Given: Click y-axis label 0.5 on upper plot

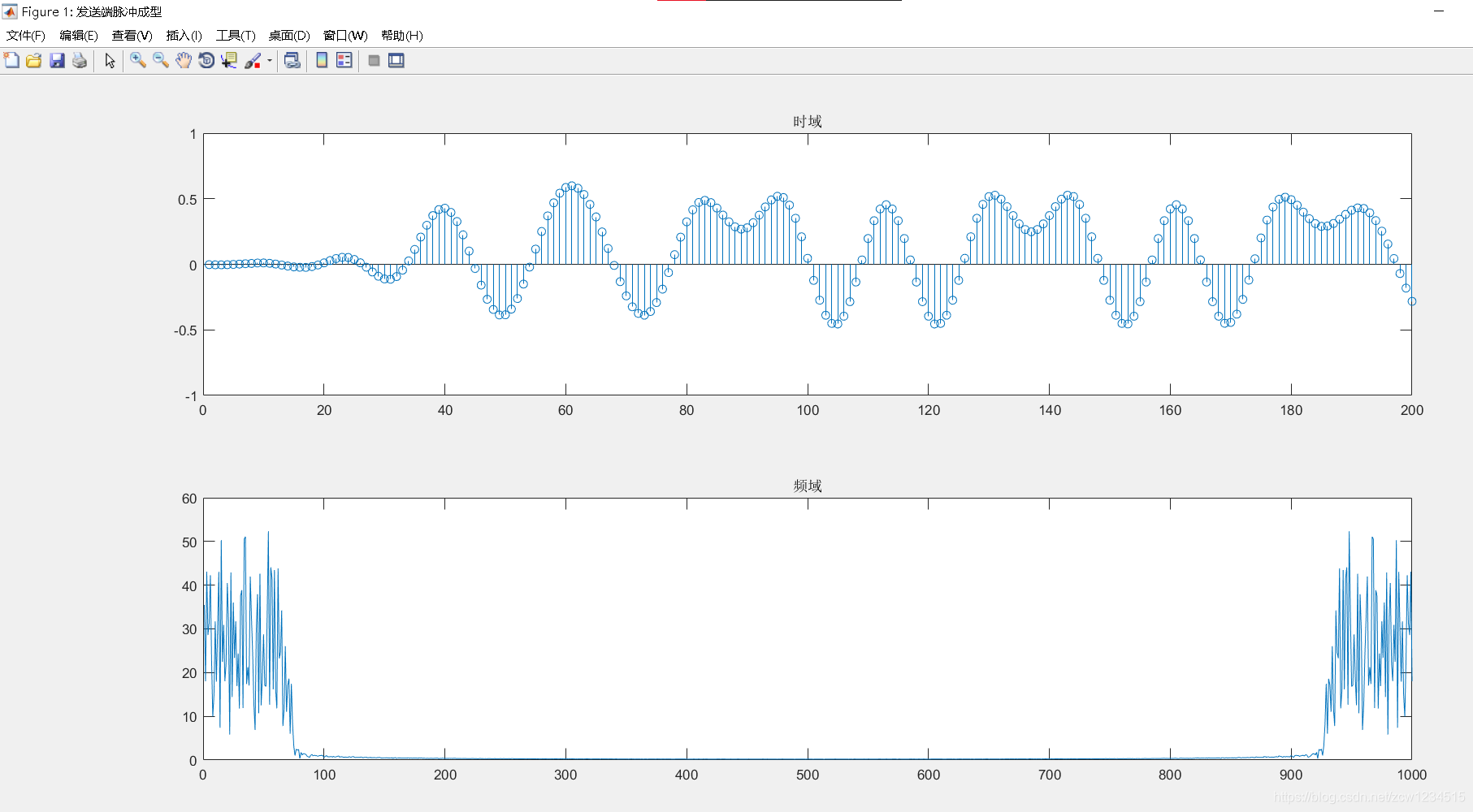Looking at the screenshot, I should pos(187,200).
